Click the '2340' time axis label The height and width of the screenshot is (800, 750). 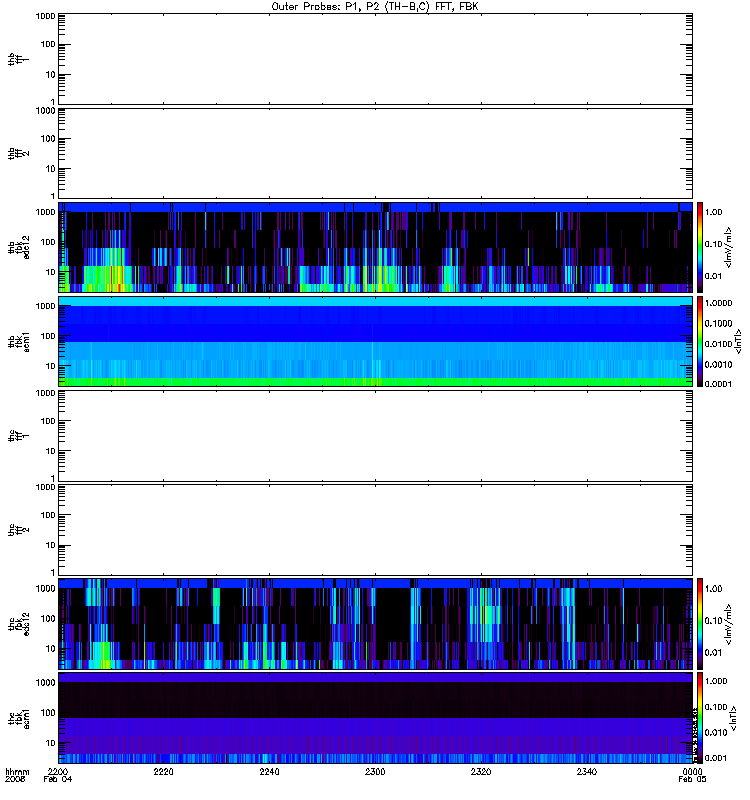pyautogui.click(x=587, y=771)
